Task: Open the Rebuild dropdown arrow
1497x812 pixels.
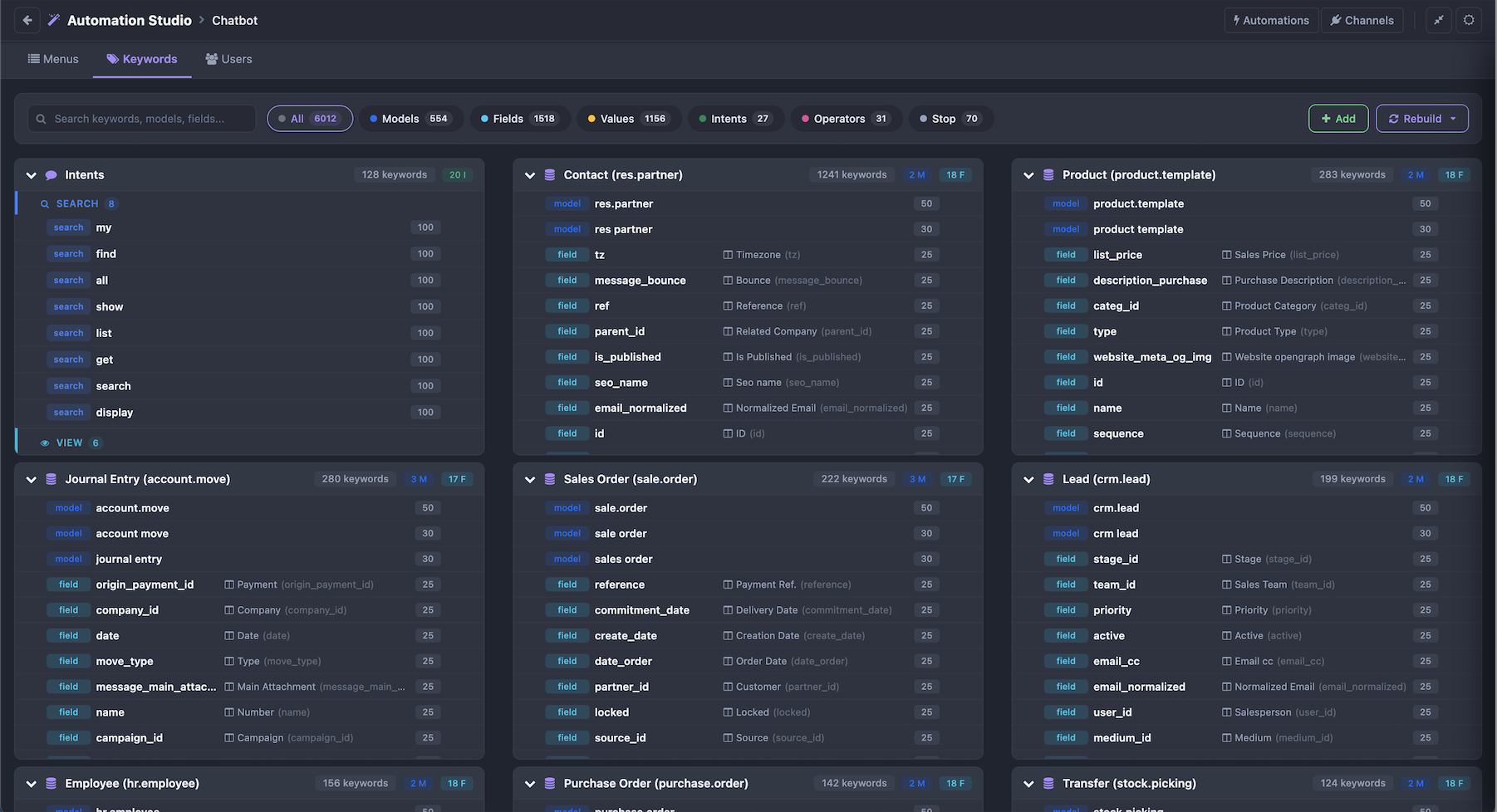Action: coord(1453,118)
